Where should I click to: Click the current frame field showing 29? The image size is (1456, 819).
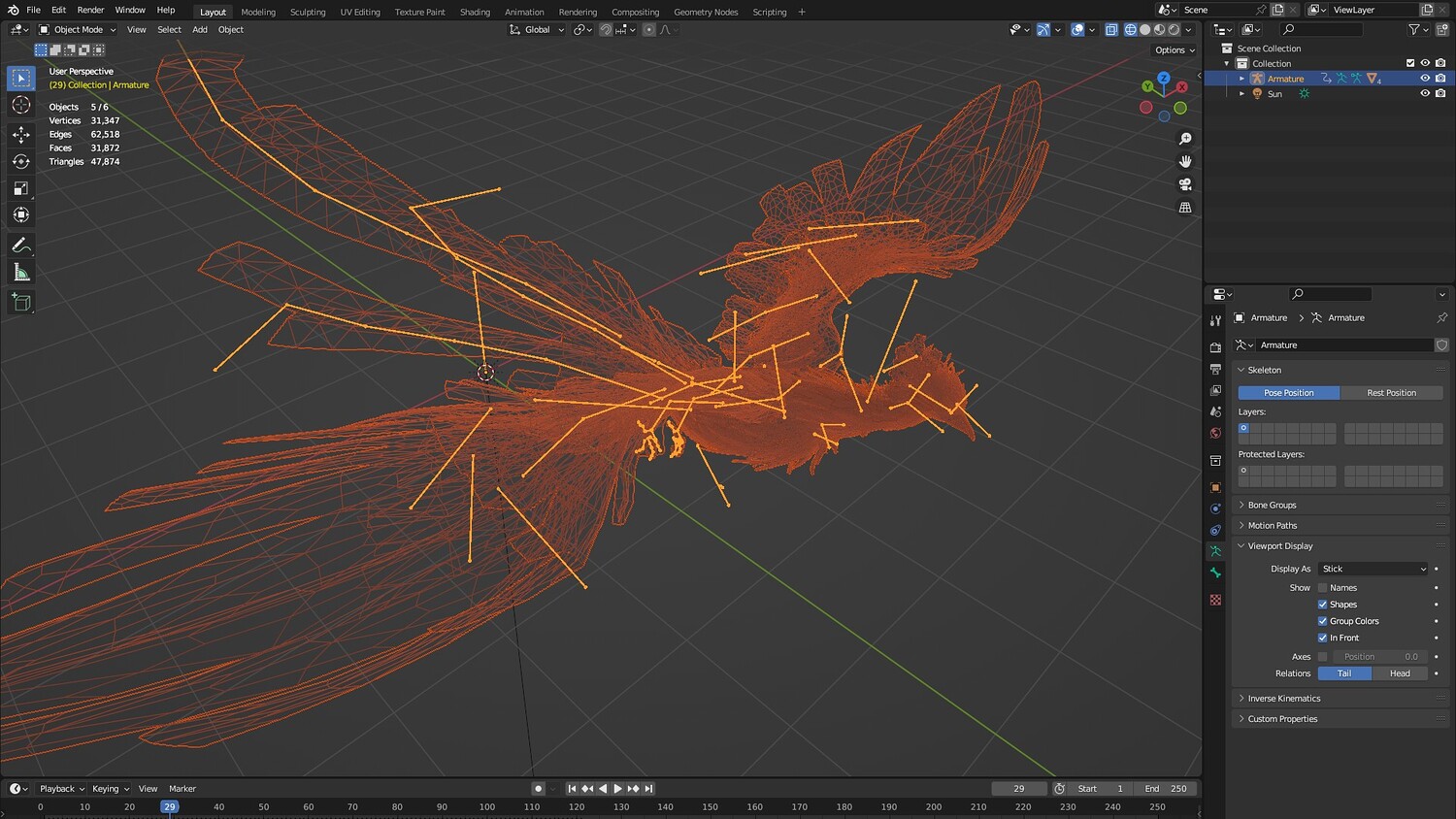(x=1019, y=789)
